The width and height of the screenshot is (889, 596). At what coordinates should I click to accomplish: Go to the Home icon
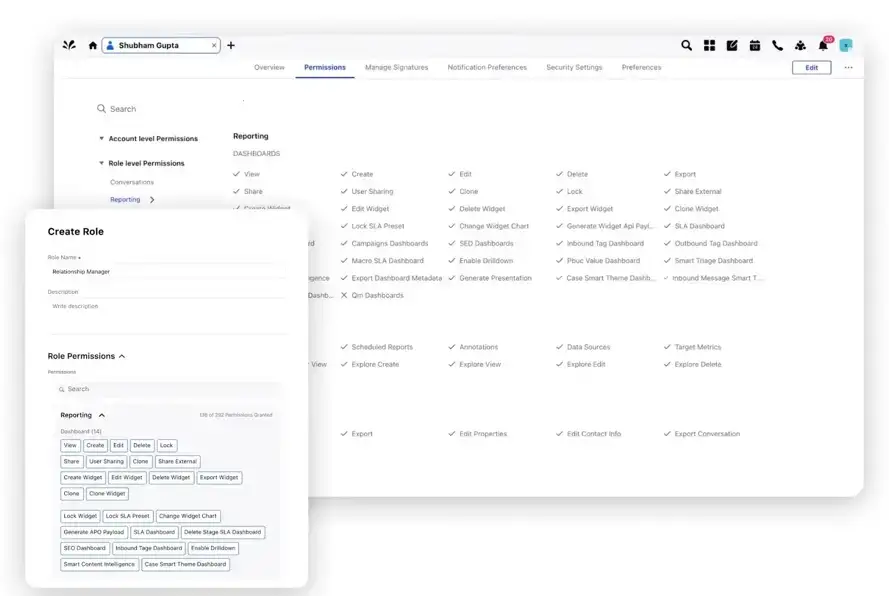pyautogui.click(x=92, y=45)
